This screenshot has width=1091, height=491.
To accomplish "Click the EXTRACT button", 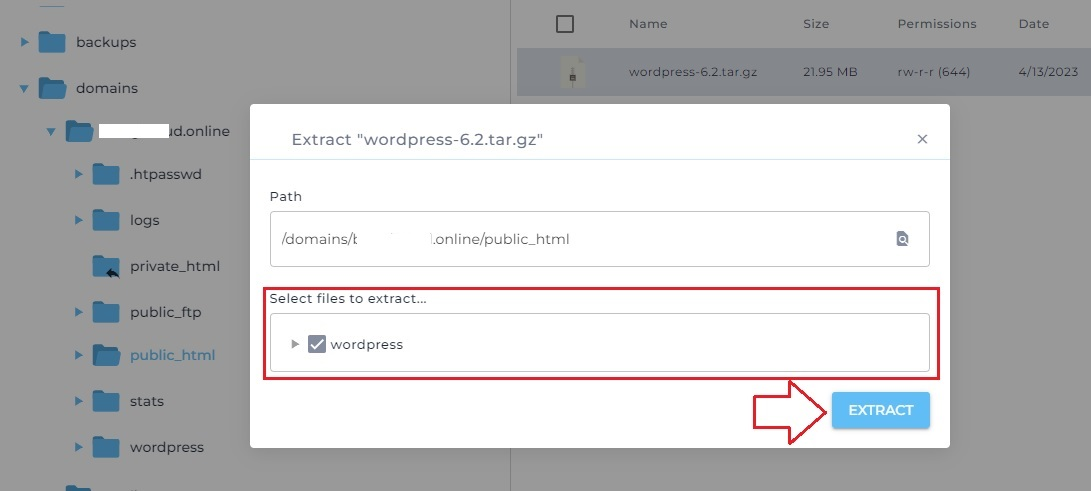I will pyautogui.click(x=880, y=410).
